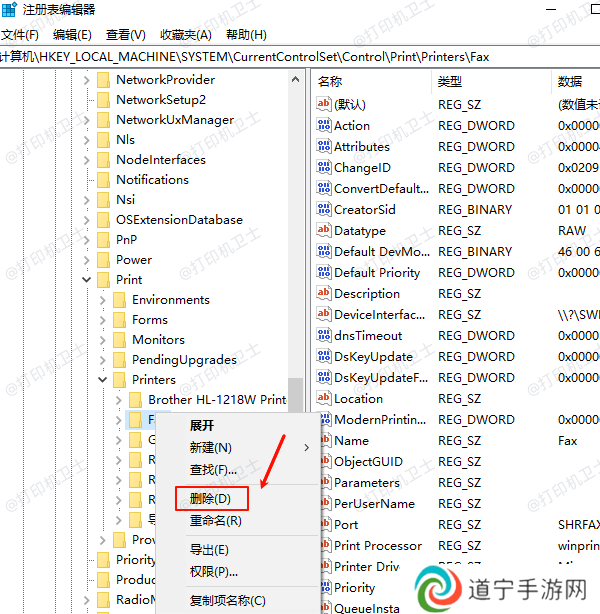Click the string icon beside Location
Image resolution: width=600 pixels, height=614 pixels.
point(324,398)
